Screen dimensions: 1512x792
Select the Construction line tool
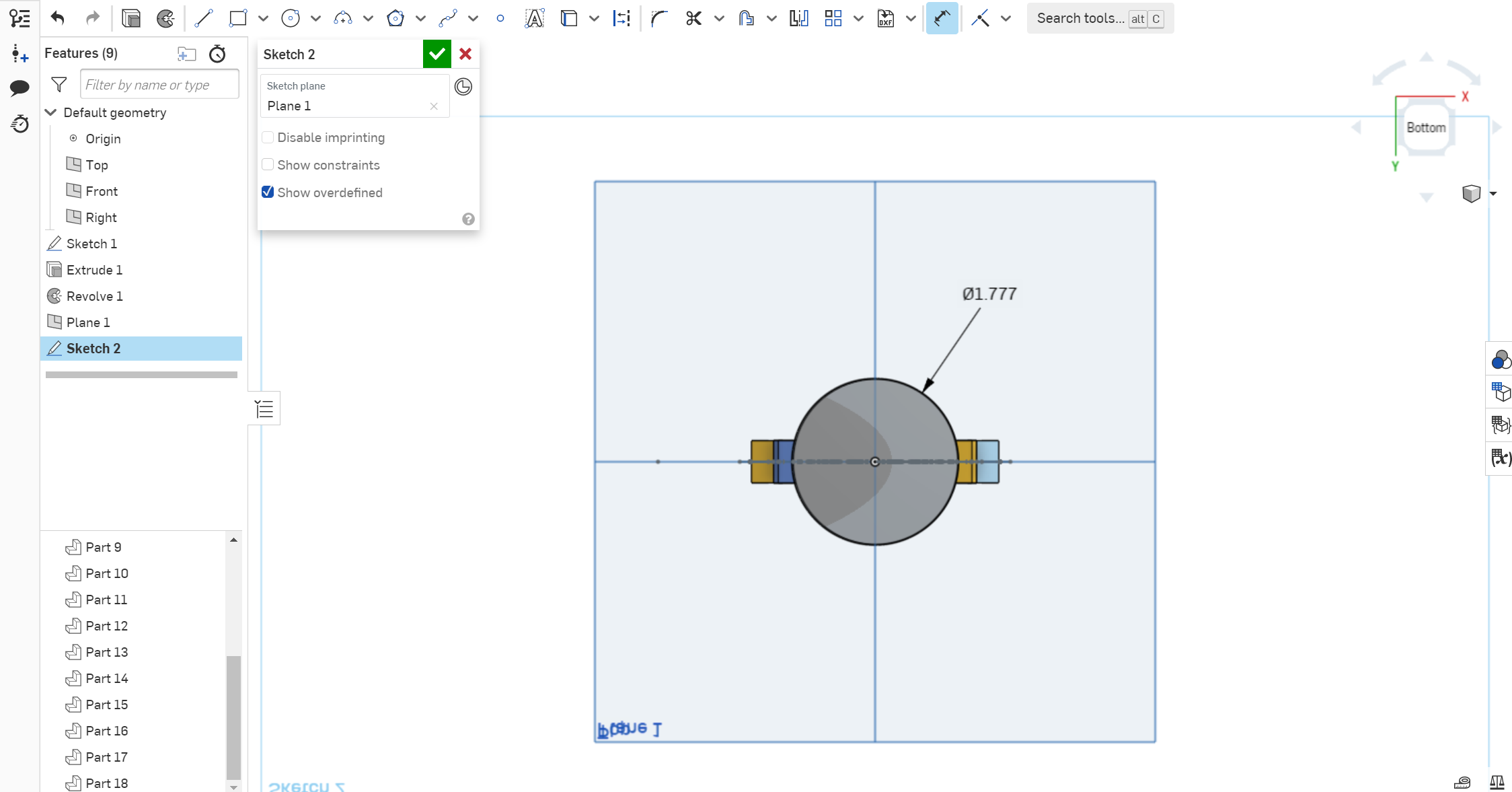coord(980,18)
